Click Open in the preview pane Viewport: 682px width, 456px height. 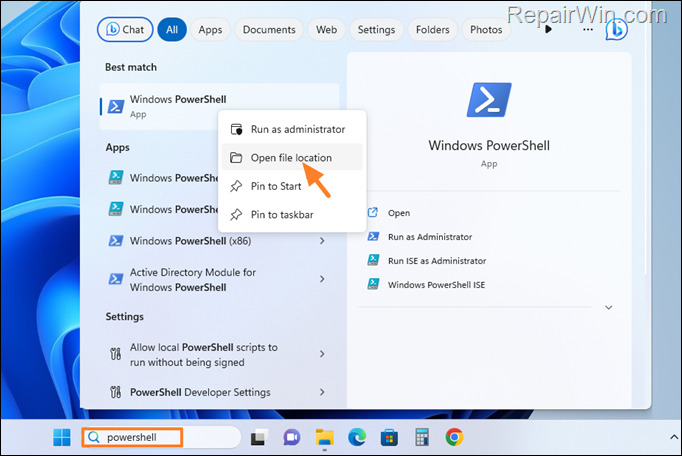coord(399,213)
